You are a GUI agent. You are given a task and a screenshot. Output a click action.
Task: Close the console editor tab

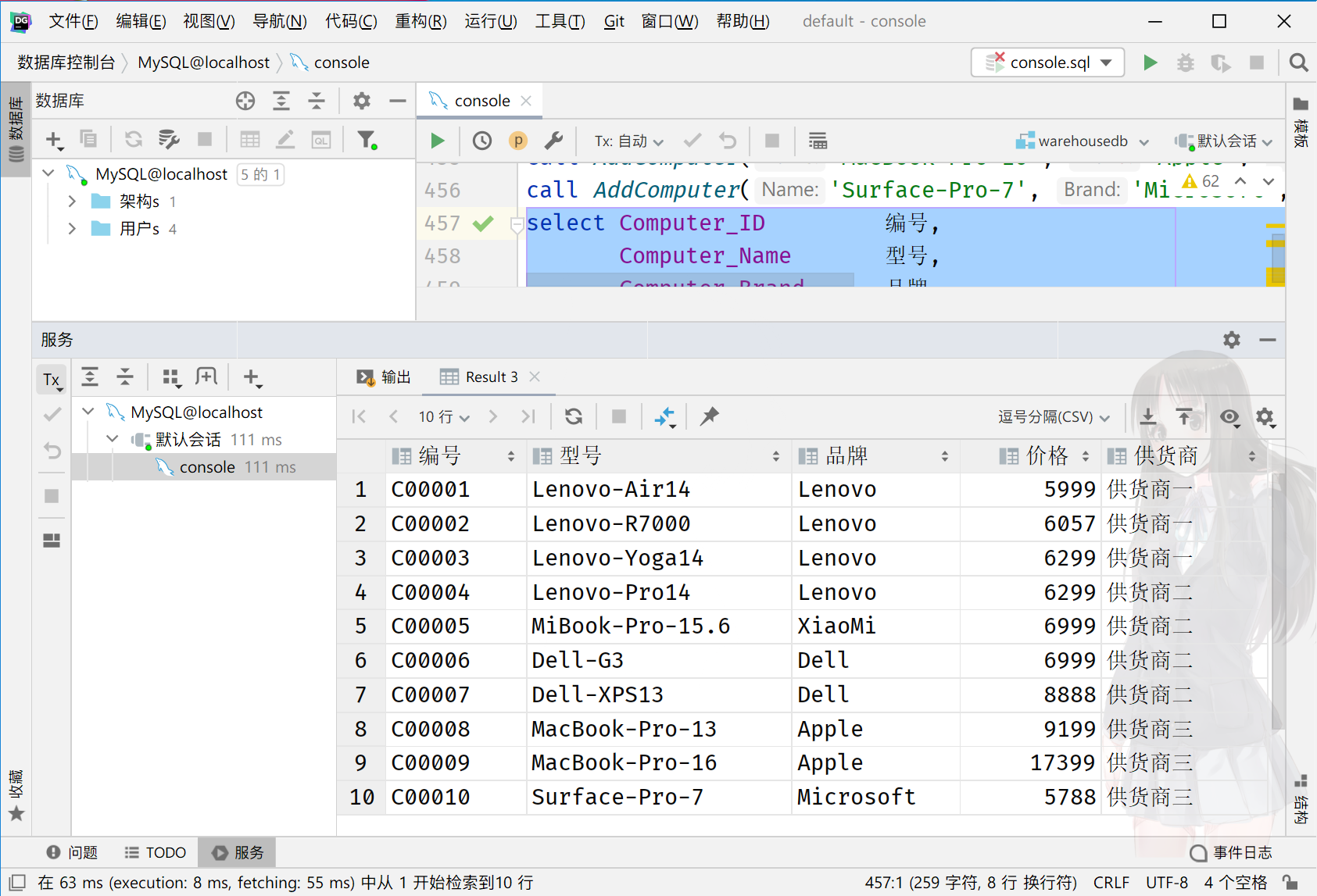526,101
